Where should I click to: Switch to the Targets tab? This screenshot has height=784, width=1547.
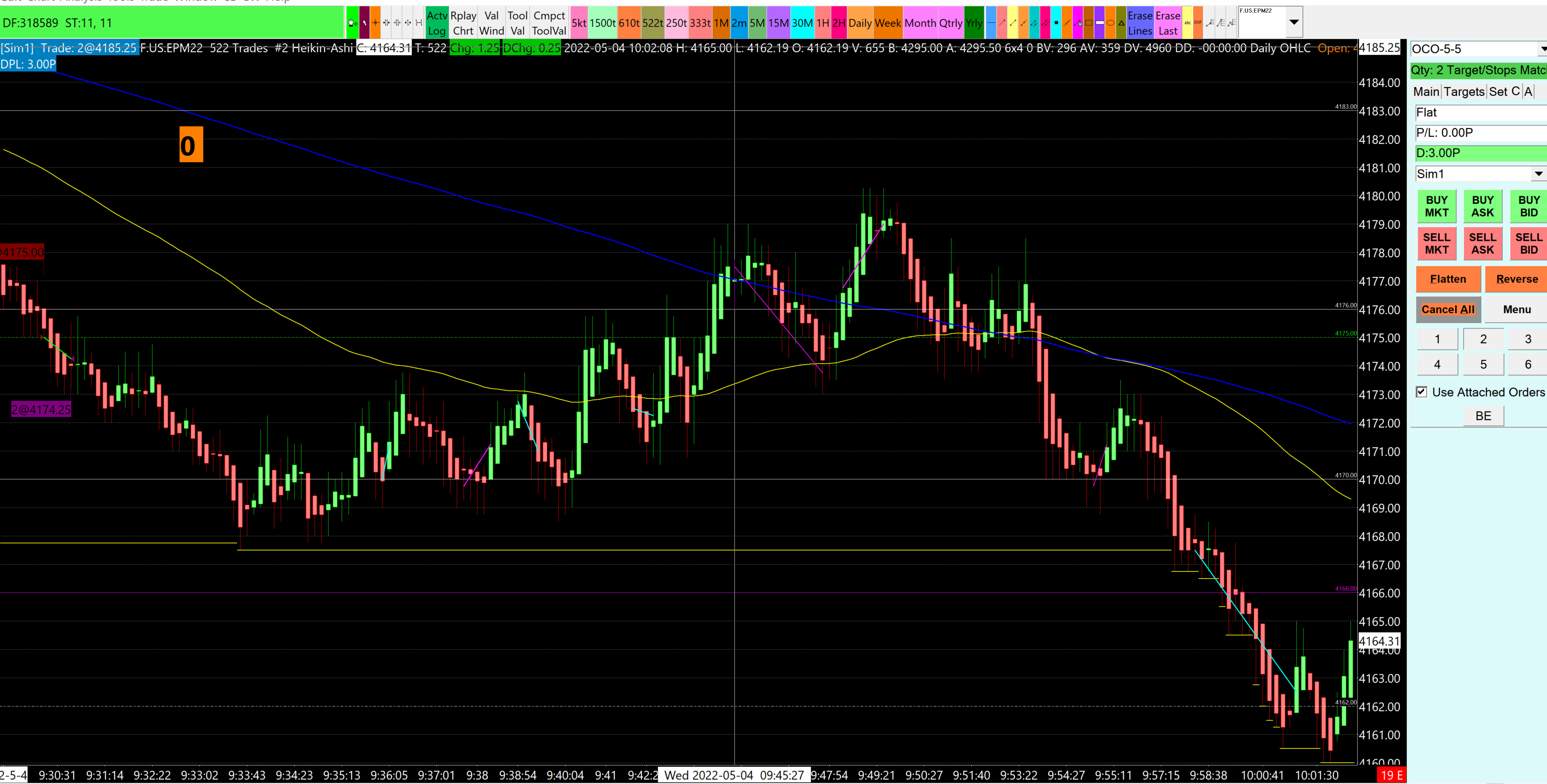[1464, 91]
